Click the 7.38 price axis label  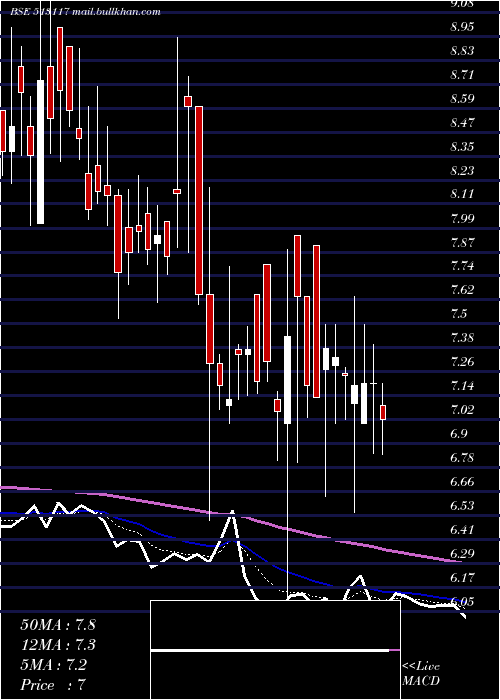(462, 338)
